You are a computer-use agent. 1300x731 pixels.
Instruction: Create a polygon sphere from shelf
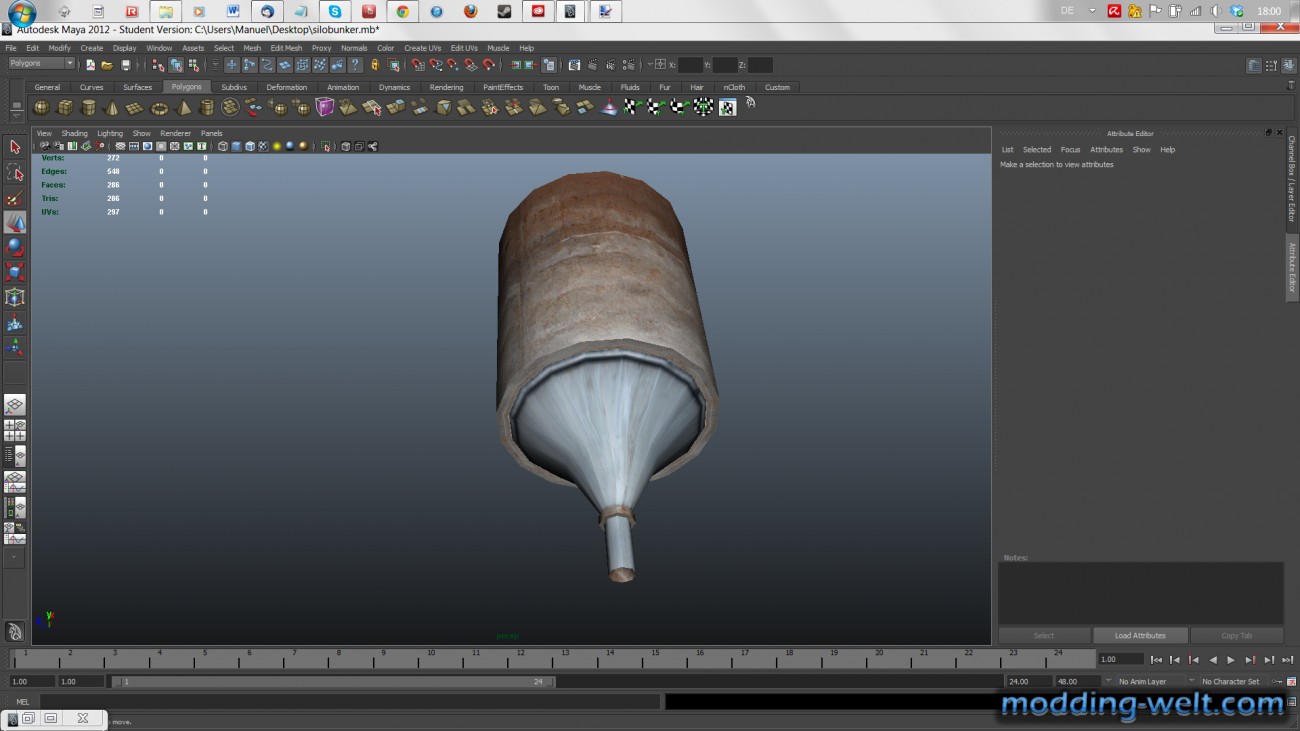pyautogui.click(x=41, y=107)
